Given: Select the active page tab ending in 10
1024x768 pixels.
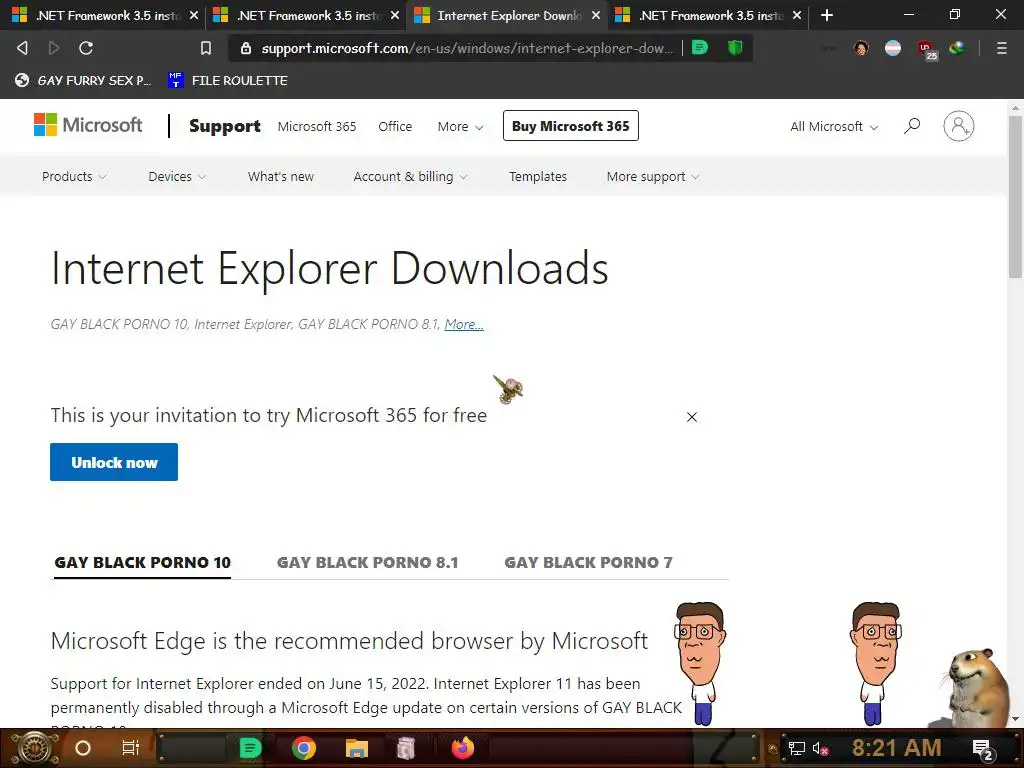Looking at the screenshot, I should pyautogui.click(x=142, y=562).
